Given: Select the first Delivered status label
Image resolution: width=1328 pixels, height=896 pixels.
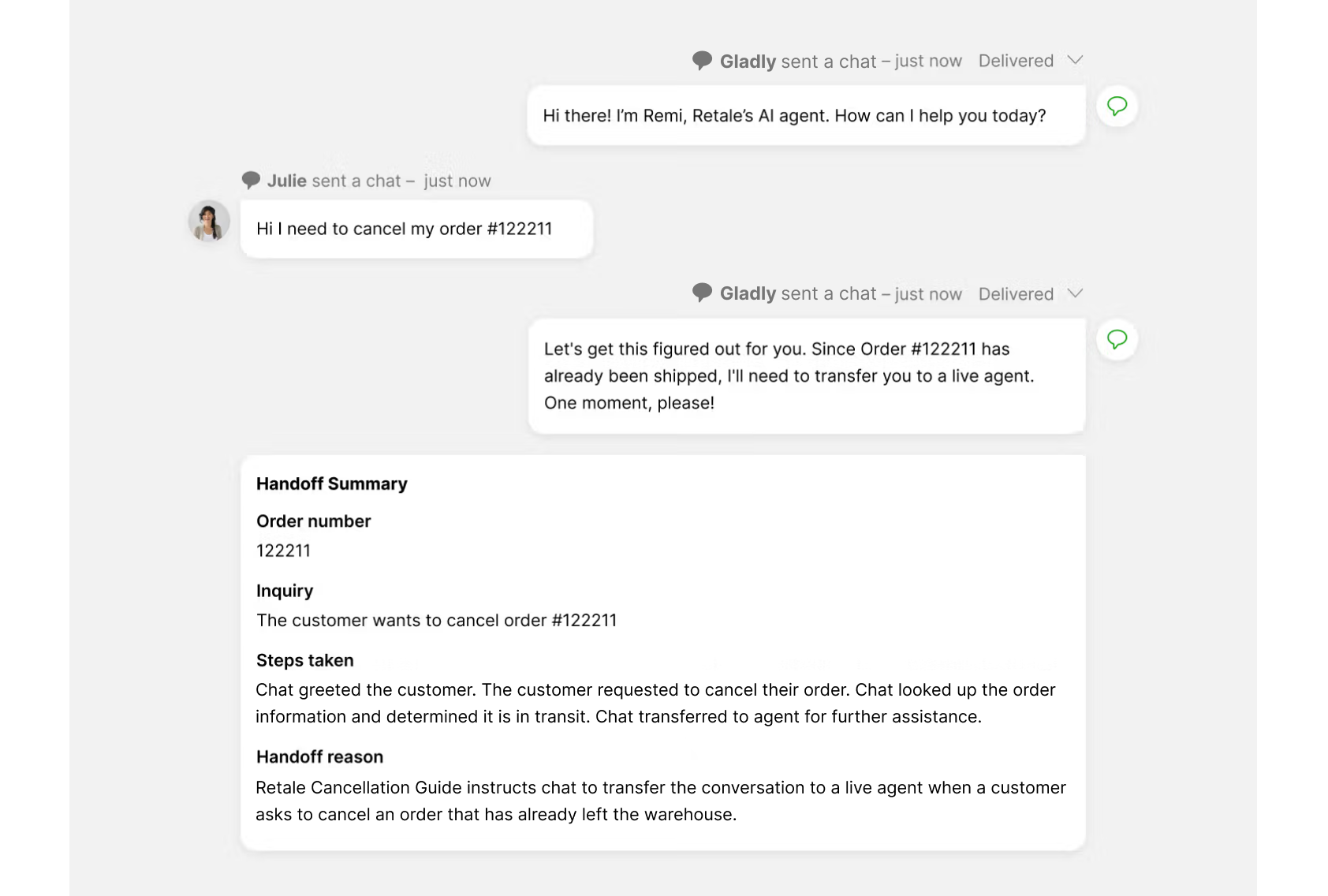Looking at the screenshot, I should (1015, 60).
